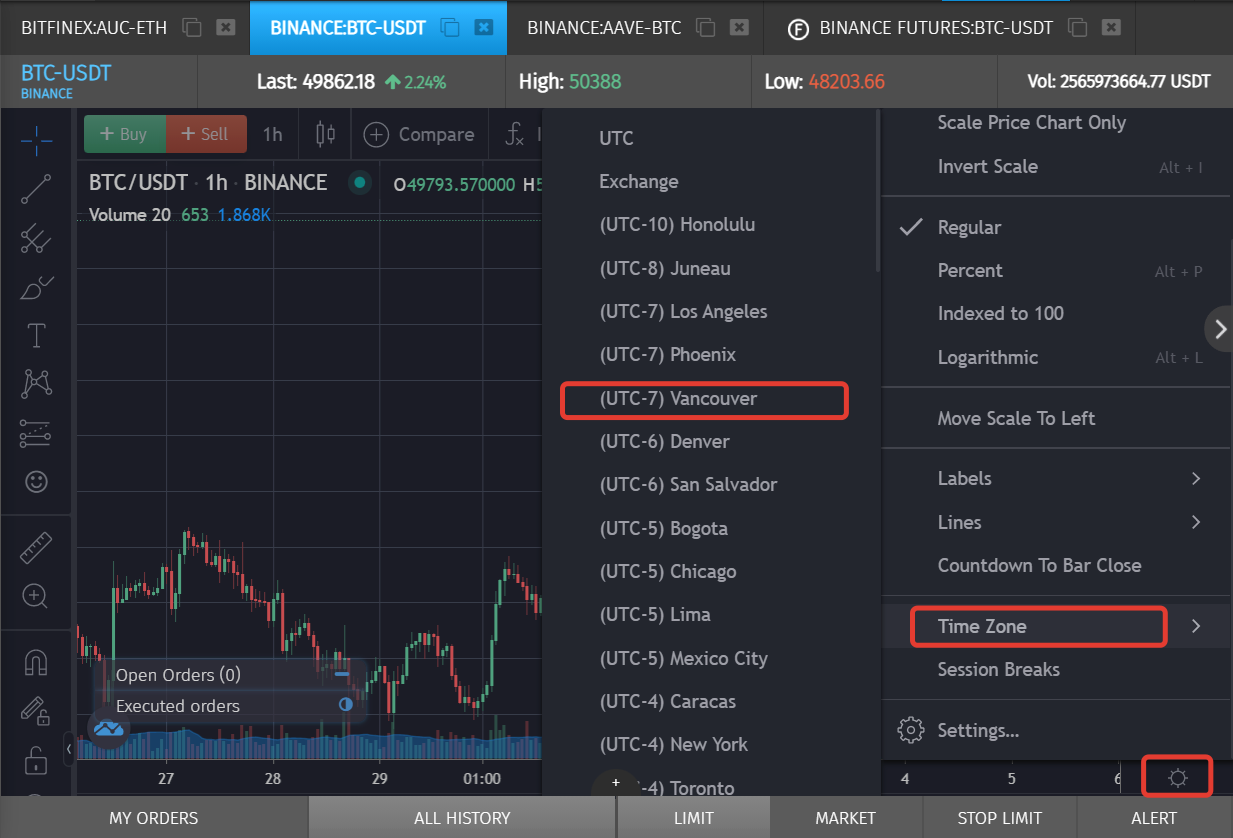Image resolution: width=1233 pixels, height=838 pixels.
Task: Close the BINANCE FUTURES:BTC-USDT tab
Action: pos(1112,27)
